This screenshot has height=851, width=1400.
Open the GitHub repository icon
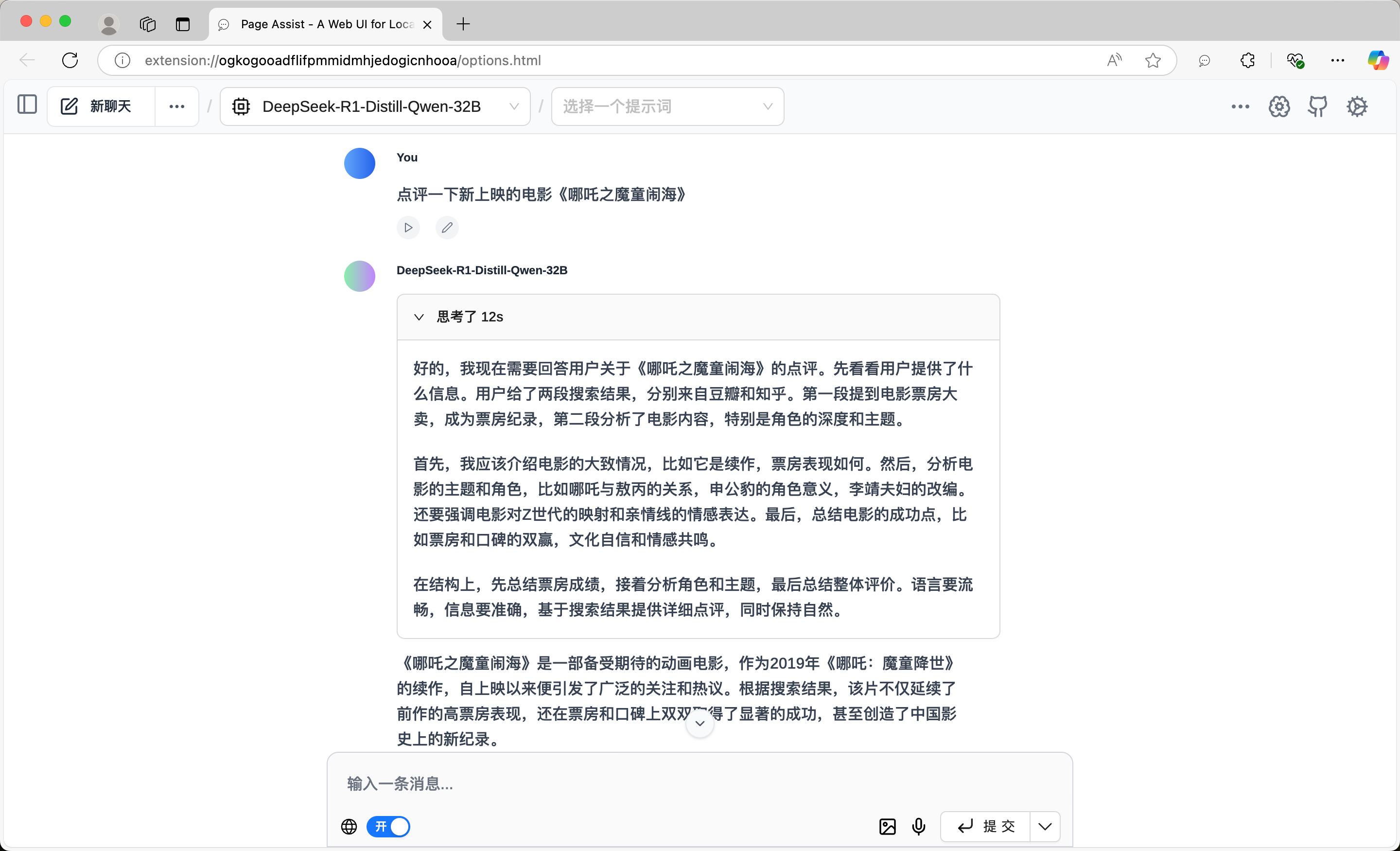tap(1318, 106)
